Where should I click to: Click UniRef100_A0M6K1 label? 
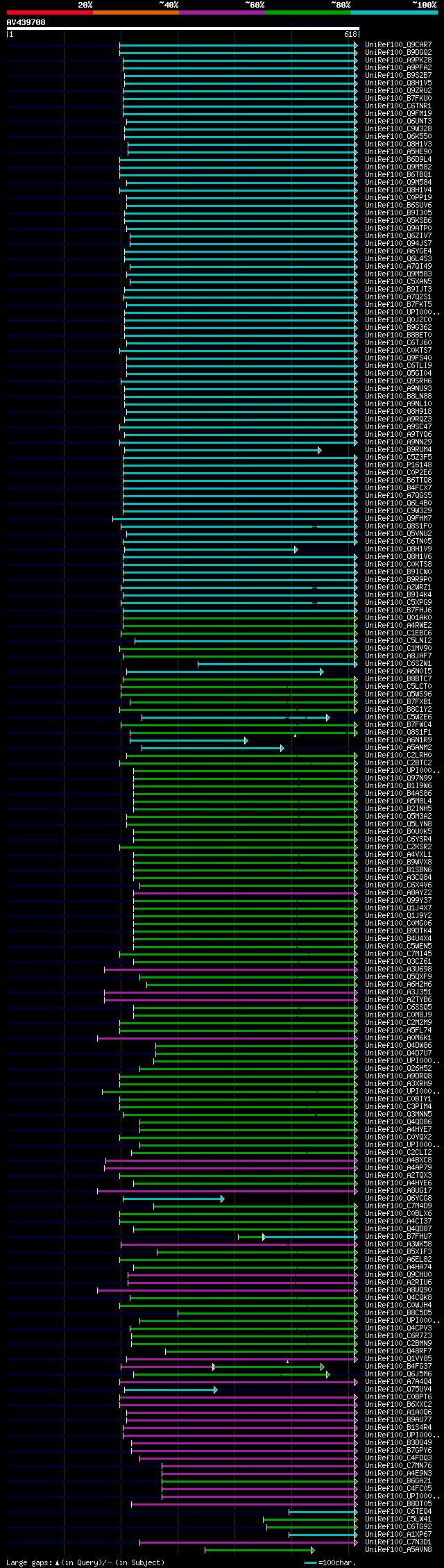pos(398,1037)
